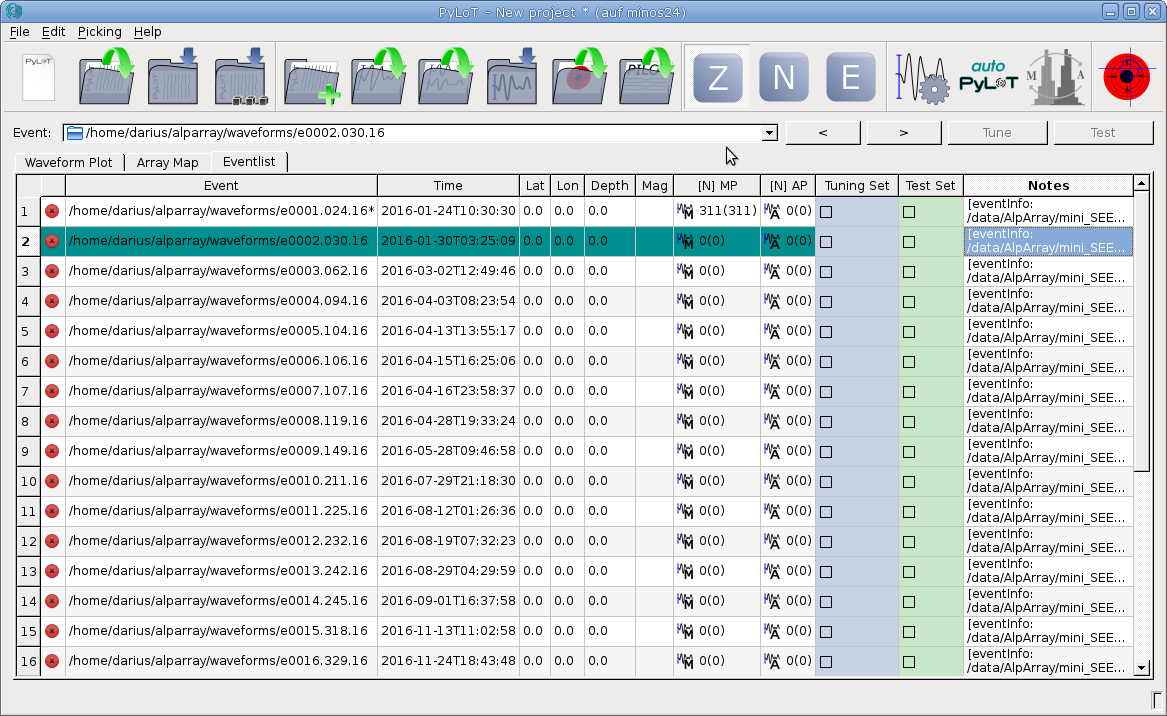Open the Picking menu
Image resolution: width=1167 pixels, height=716 pixels.
pos(99,32)
